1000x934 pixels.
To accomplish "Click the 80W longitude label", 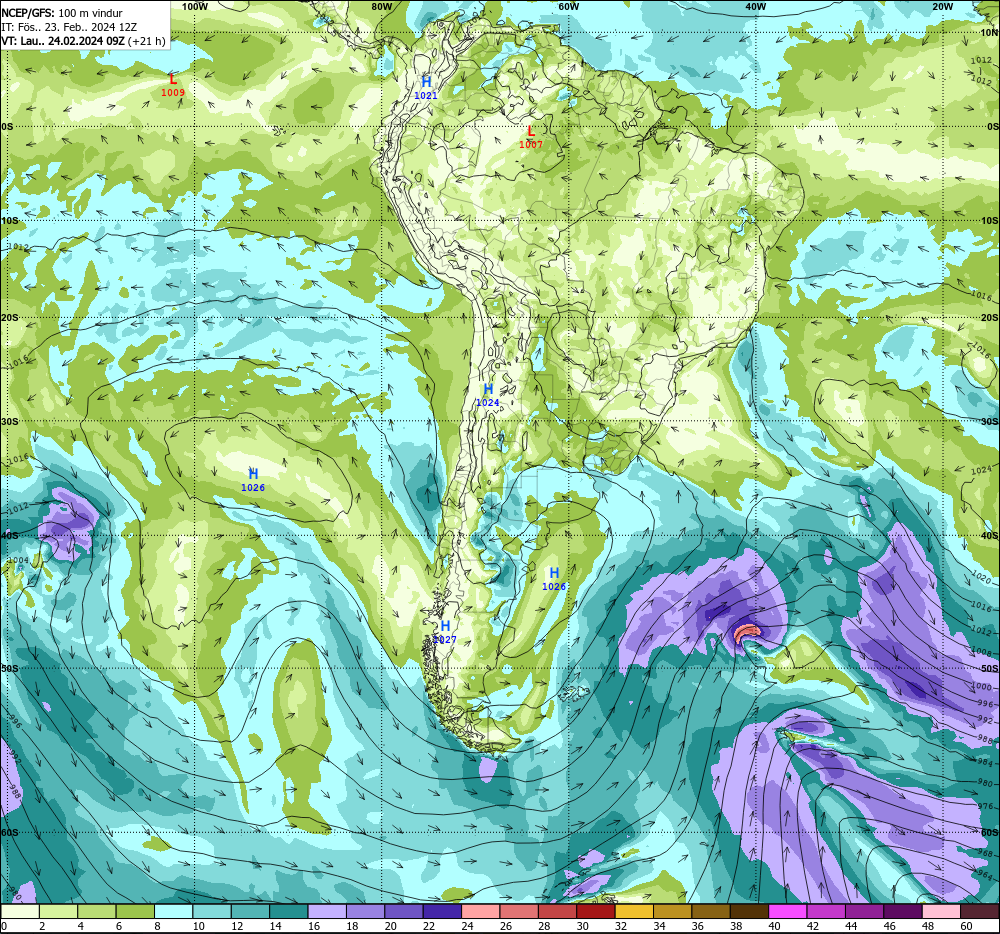I will [382, 6].
